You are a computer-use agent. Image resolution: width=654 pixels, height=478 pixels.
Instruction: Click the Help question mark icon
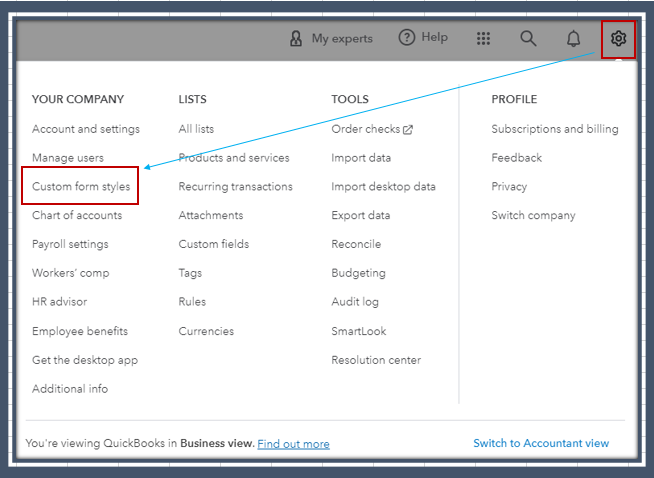pos(407,38)
